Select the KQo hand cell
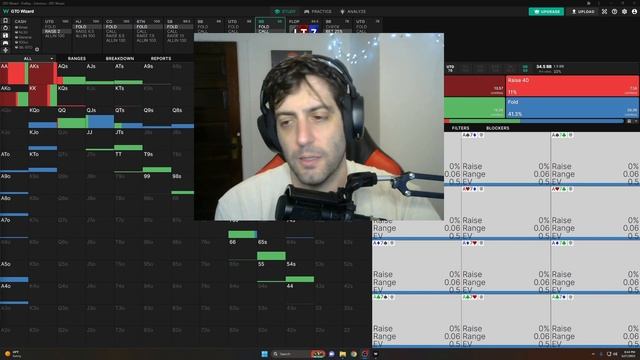640x360 pixels. pos(43,118)
